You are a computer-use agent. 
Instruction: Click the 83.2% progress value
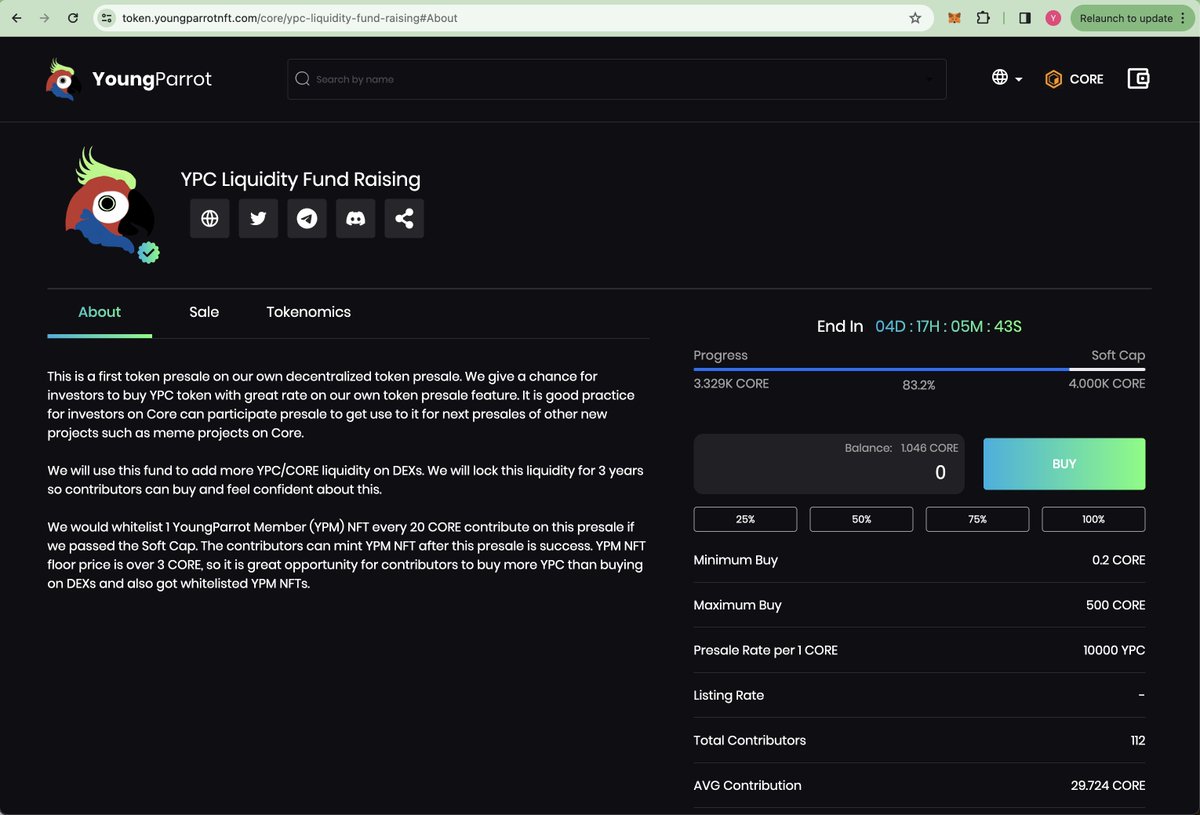[x=919, y=385]
